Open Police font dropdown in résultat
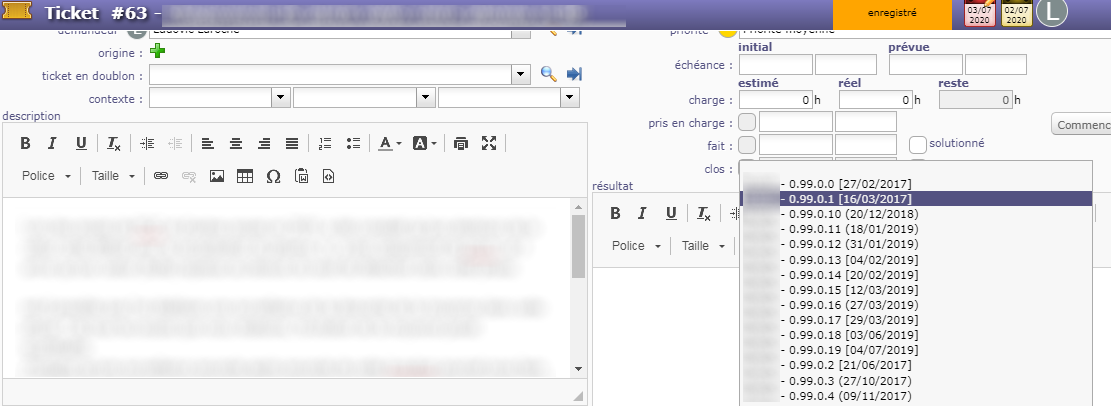This screenshot has width=1111, height=406. (x=636, y=246)
